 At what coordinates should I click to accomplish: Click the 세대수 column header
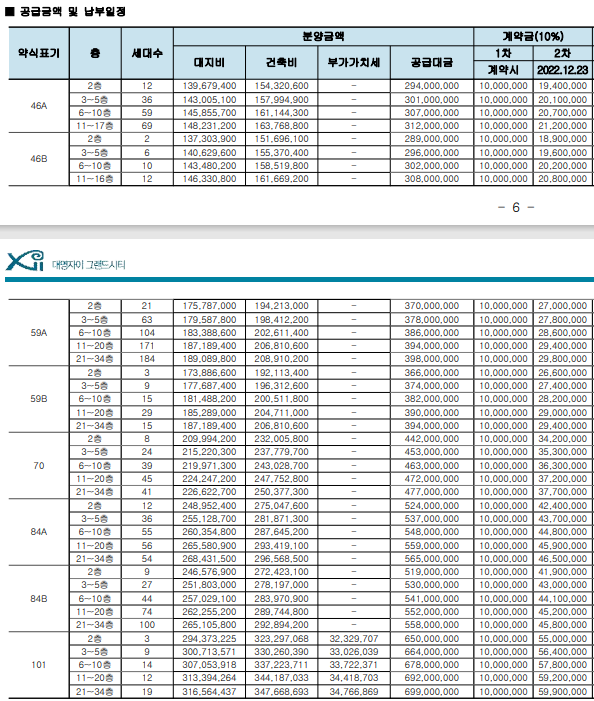click(x=147, y=53)
